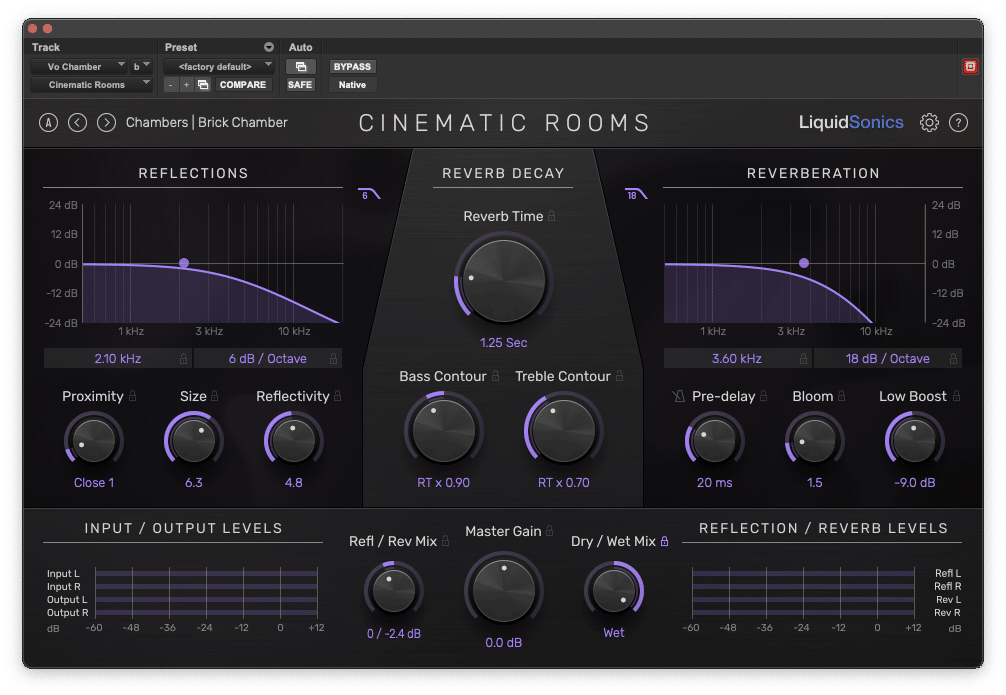1006x695 pixels.
Task: Click the reverberation EQ curve handle
Action: click(803, 262)
